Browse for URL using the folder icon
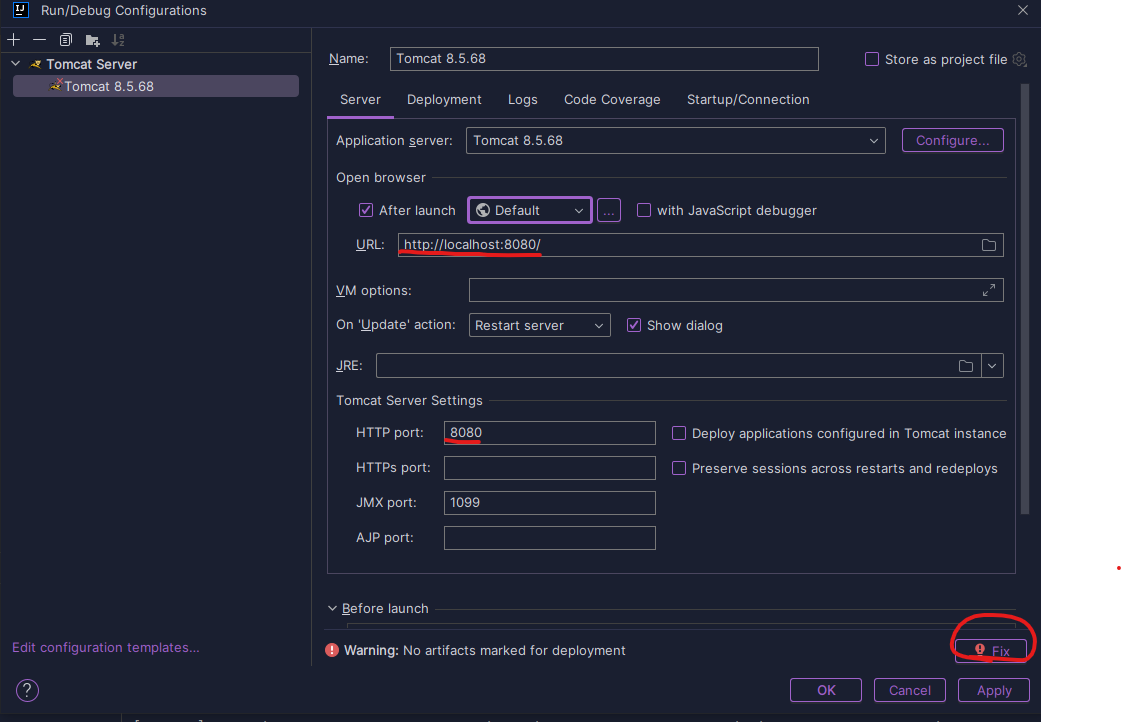The width and height of the screenshot is (1121, 722). tap(989, 245)
